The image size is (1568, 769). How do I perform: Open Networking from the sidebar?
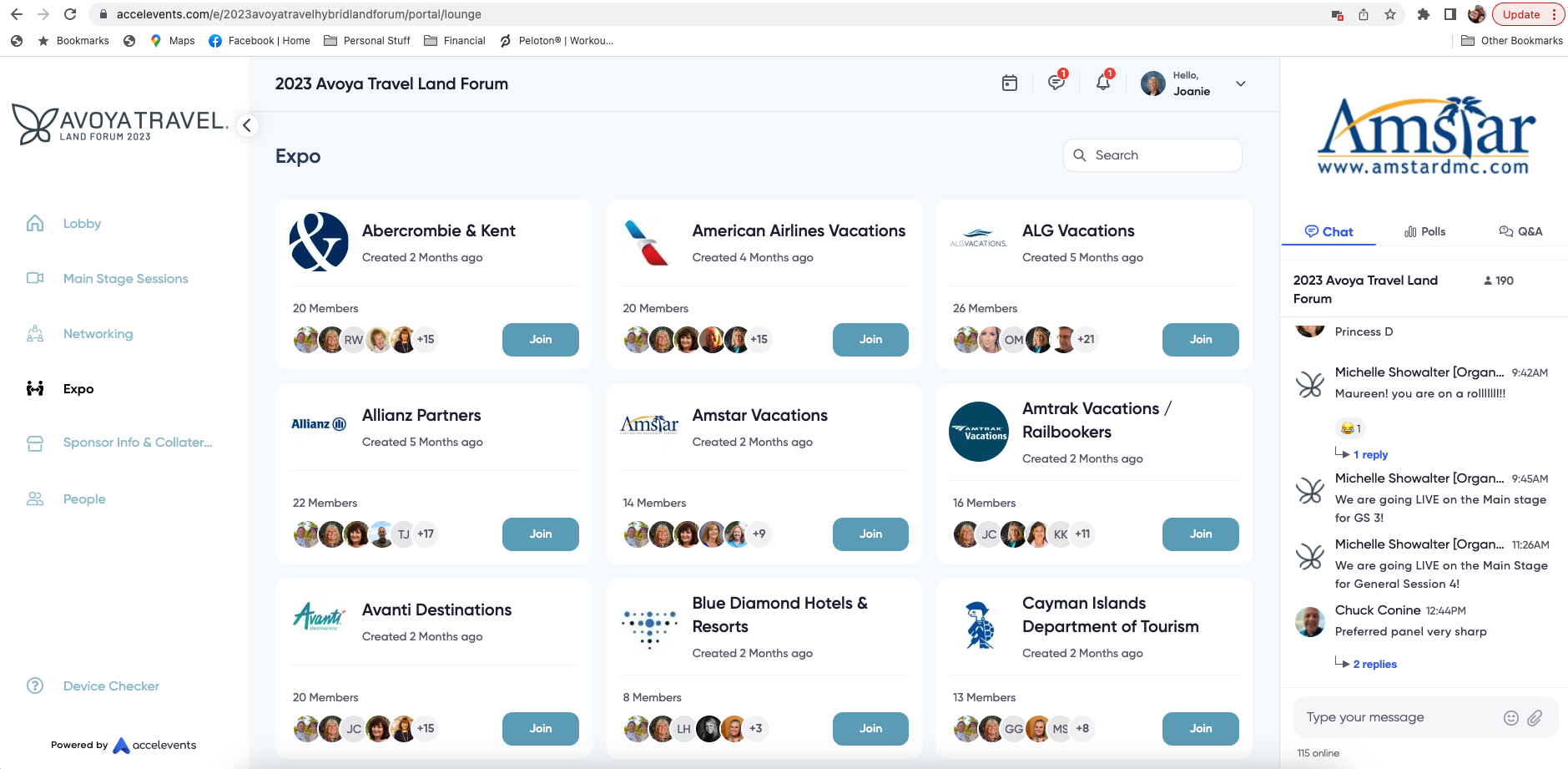[98, 334]
